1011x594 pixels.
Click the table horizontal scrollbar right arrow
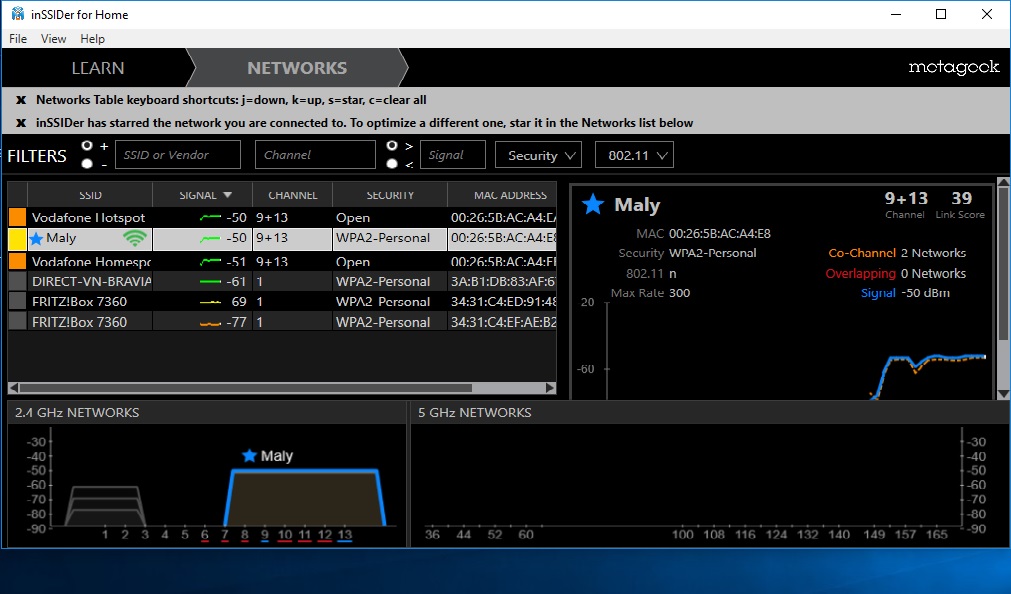coord(550,388)
